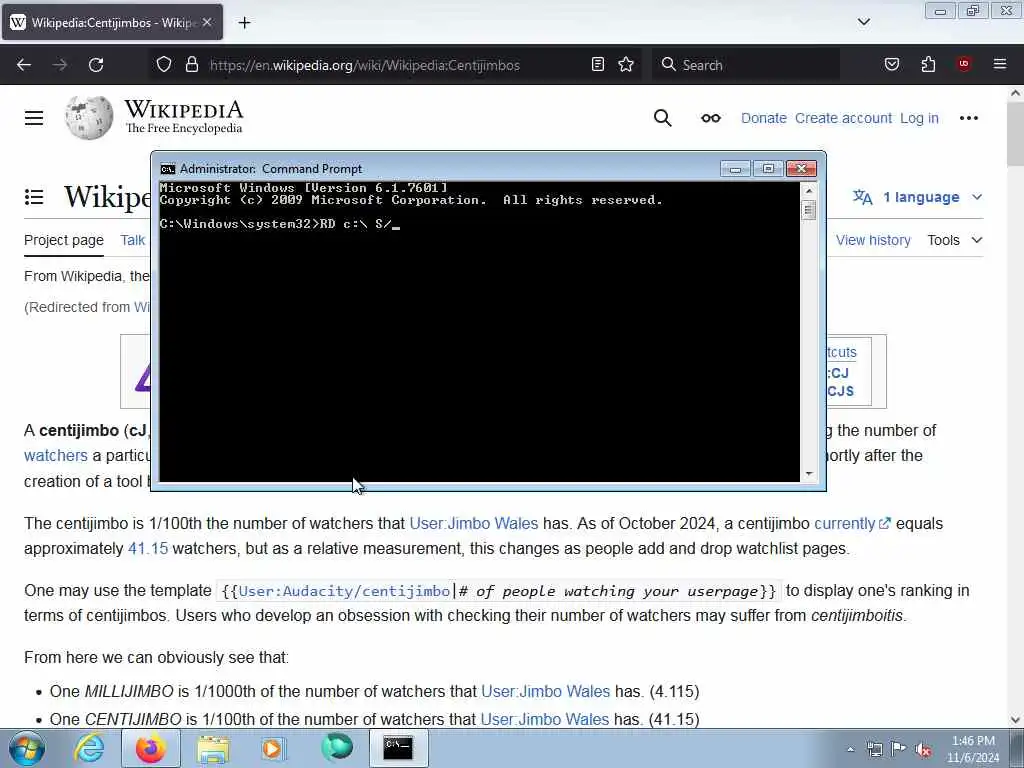Open User:Jimbo Wales link in CENTIJIMBO bullet

(x=545, y=720)
